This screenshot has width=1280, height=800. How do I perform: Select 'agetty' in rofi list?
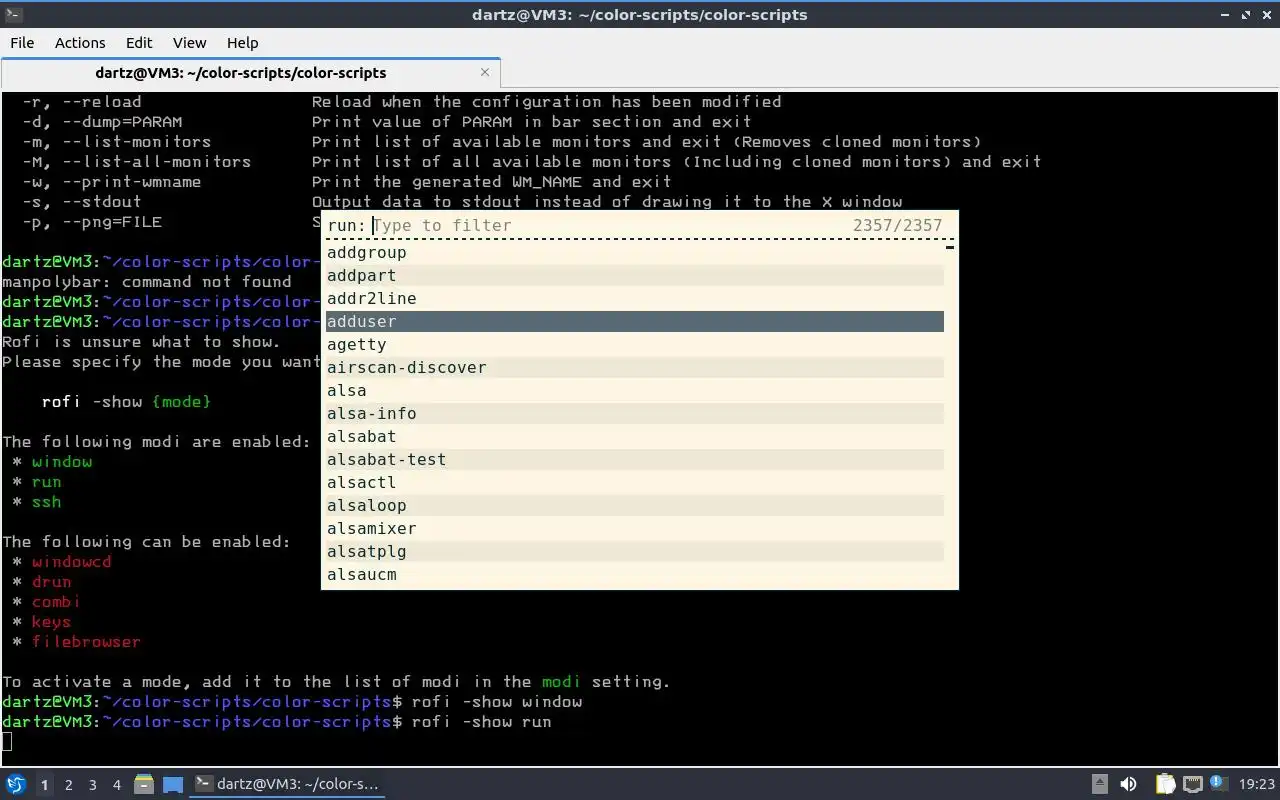click(635, 345)
